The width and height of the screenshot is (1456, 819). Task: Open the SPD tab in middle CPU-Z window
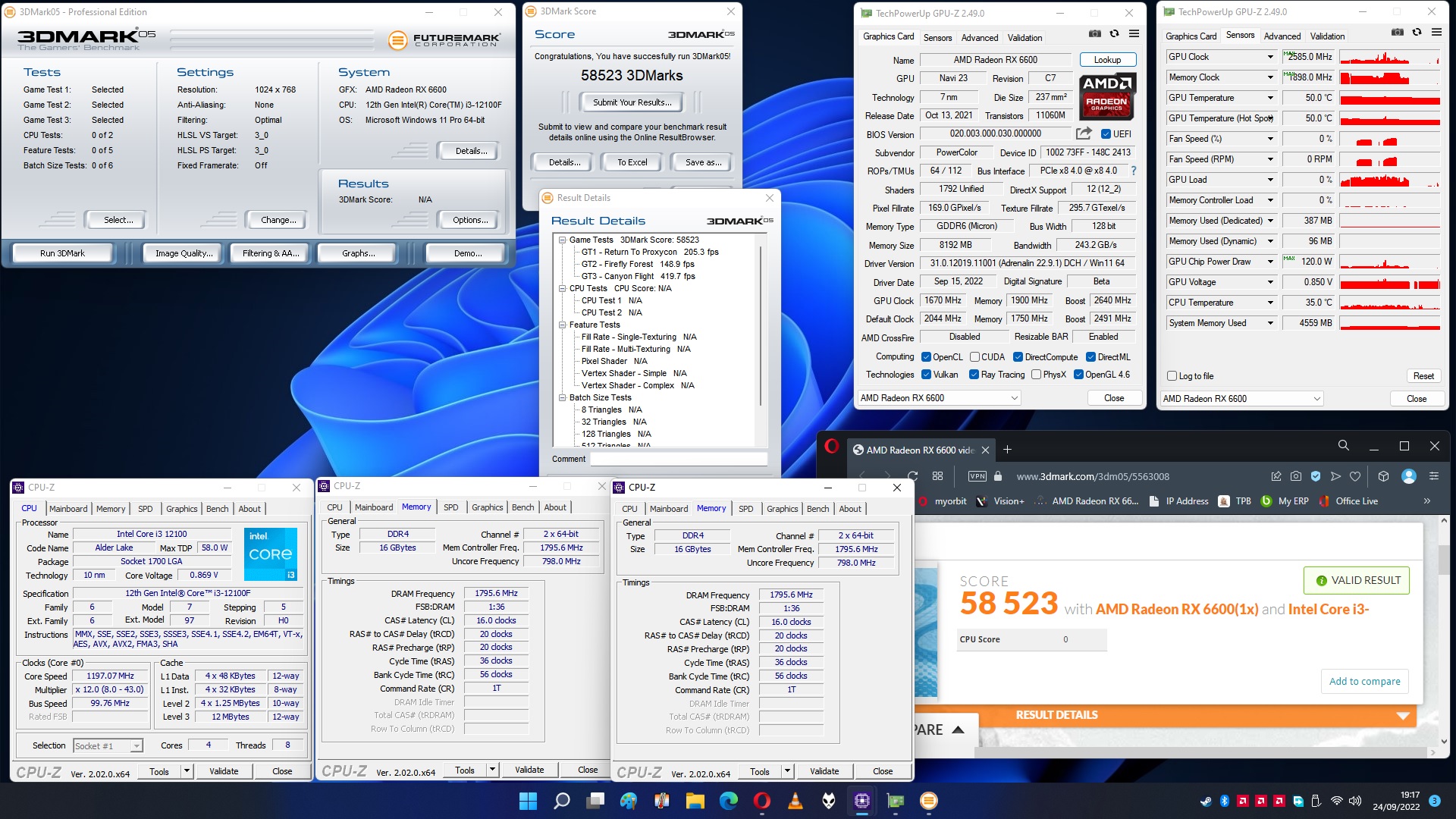(x=450, y=507)
